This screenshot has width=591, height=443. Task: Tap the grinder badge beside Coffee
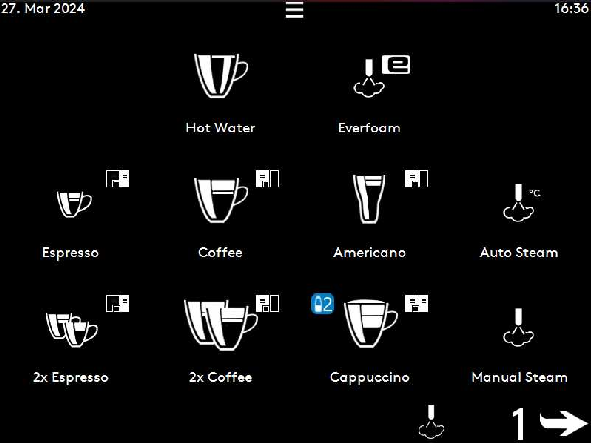click(x=268, y=178)
